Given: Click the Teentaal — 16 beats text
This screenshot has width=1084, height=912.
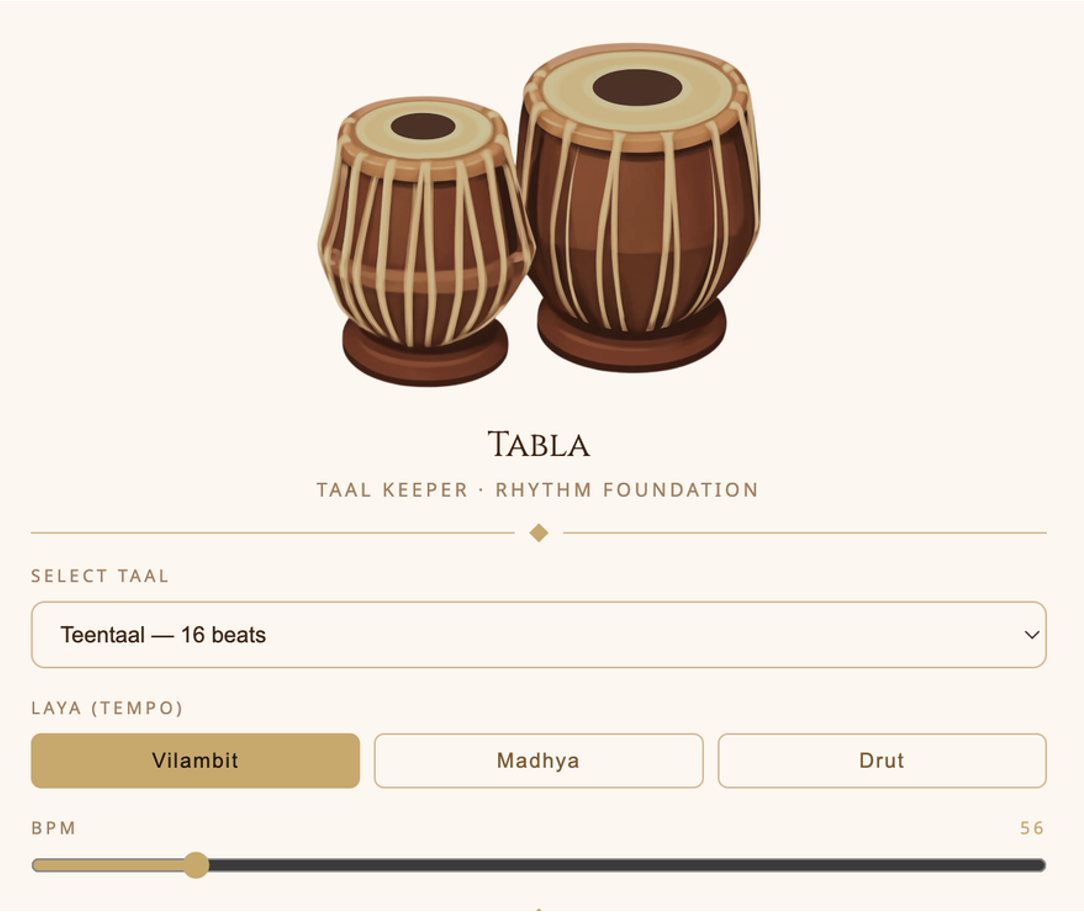Looking at the screenshot, I should [x=163, y=635].
